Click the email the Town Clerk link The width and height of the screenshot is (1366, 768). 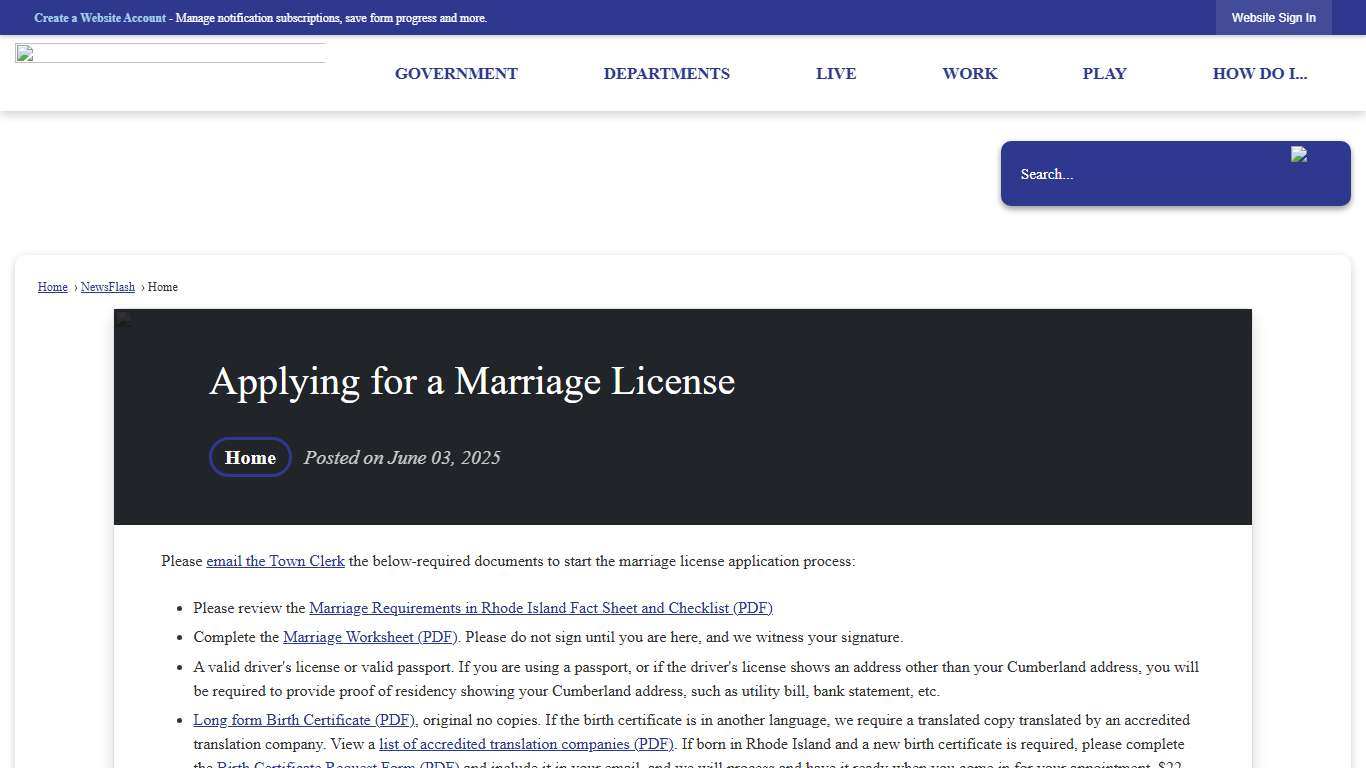pos(275,561)
